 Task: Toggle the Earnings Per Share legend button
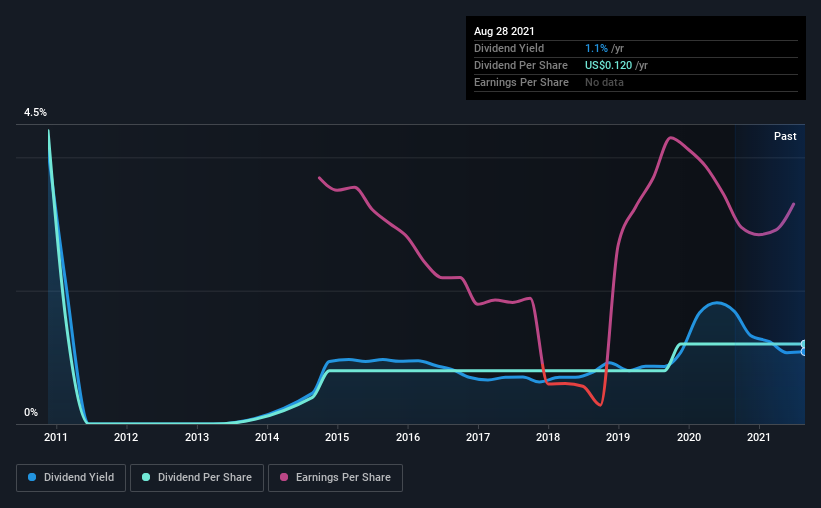tap(335, 478)
